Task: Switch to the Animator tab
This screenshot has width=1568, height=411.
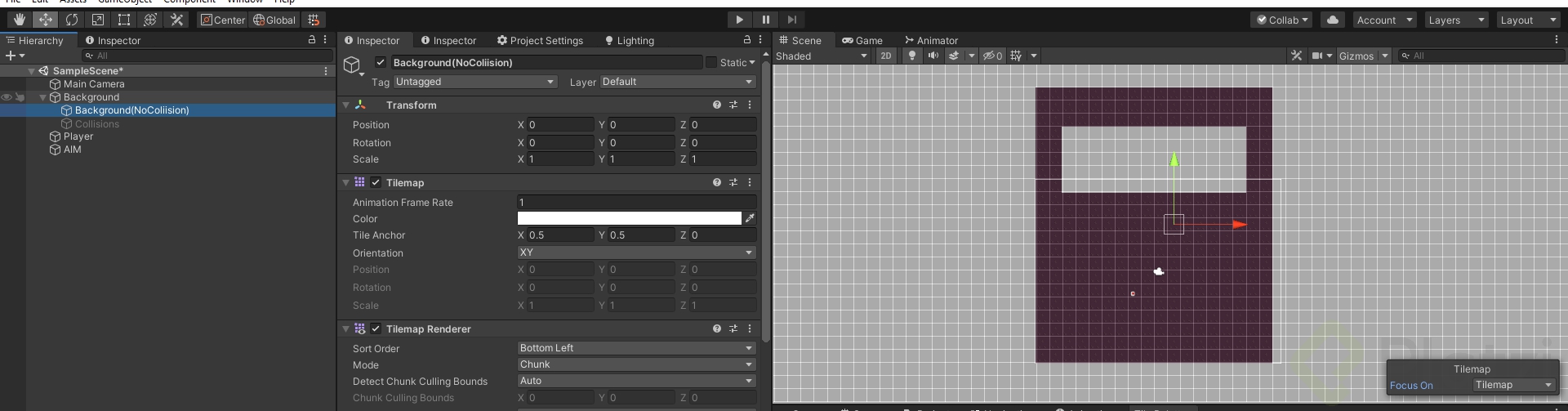Action: click(931, 40)
